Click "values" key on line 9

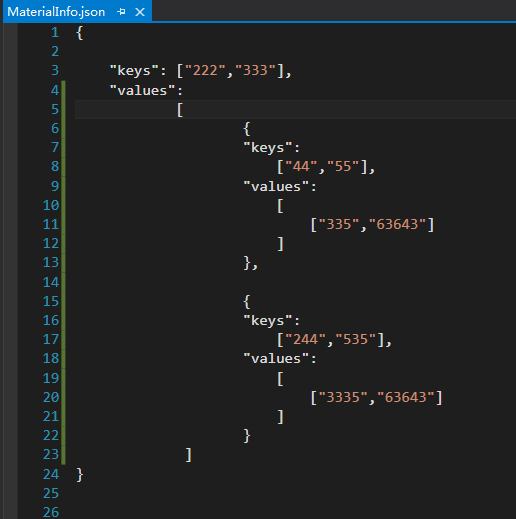(x=276, y=186)
